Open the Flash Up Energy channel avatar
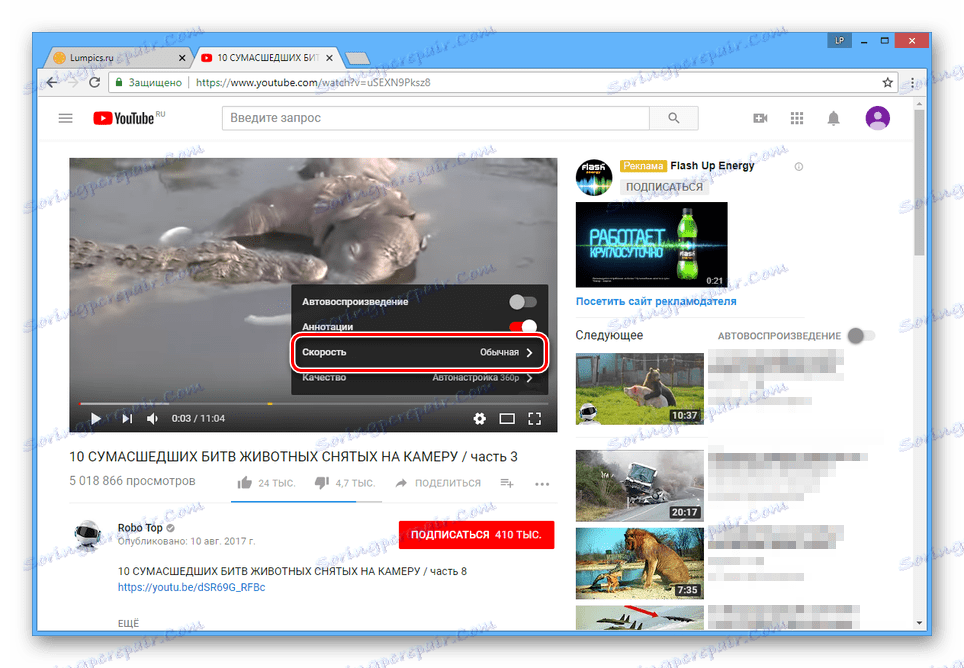 (x=594, y=178)
